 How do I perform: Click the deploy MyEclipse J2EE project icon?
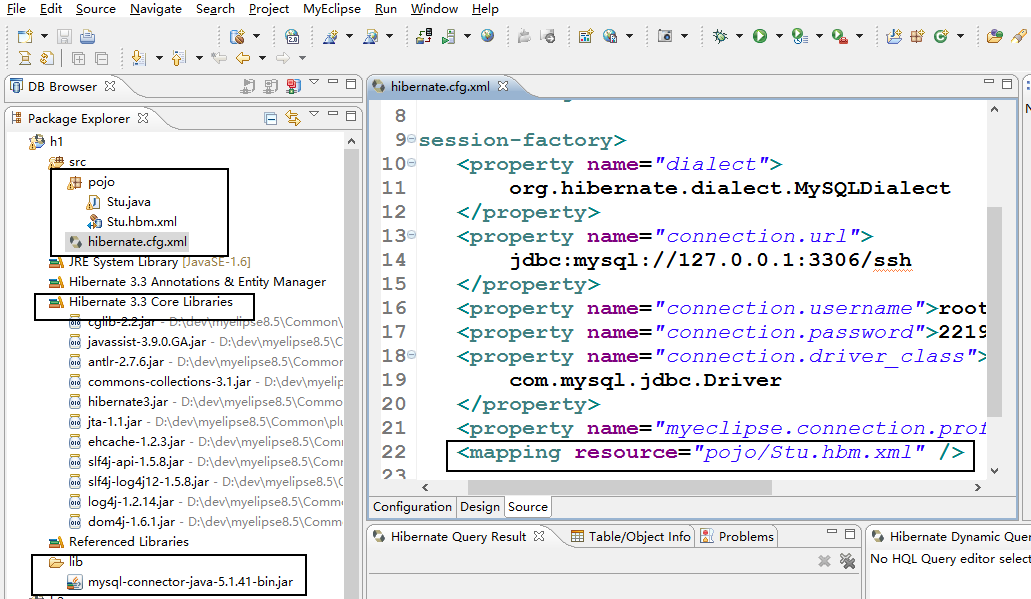[x=424, y=36]
